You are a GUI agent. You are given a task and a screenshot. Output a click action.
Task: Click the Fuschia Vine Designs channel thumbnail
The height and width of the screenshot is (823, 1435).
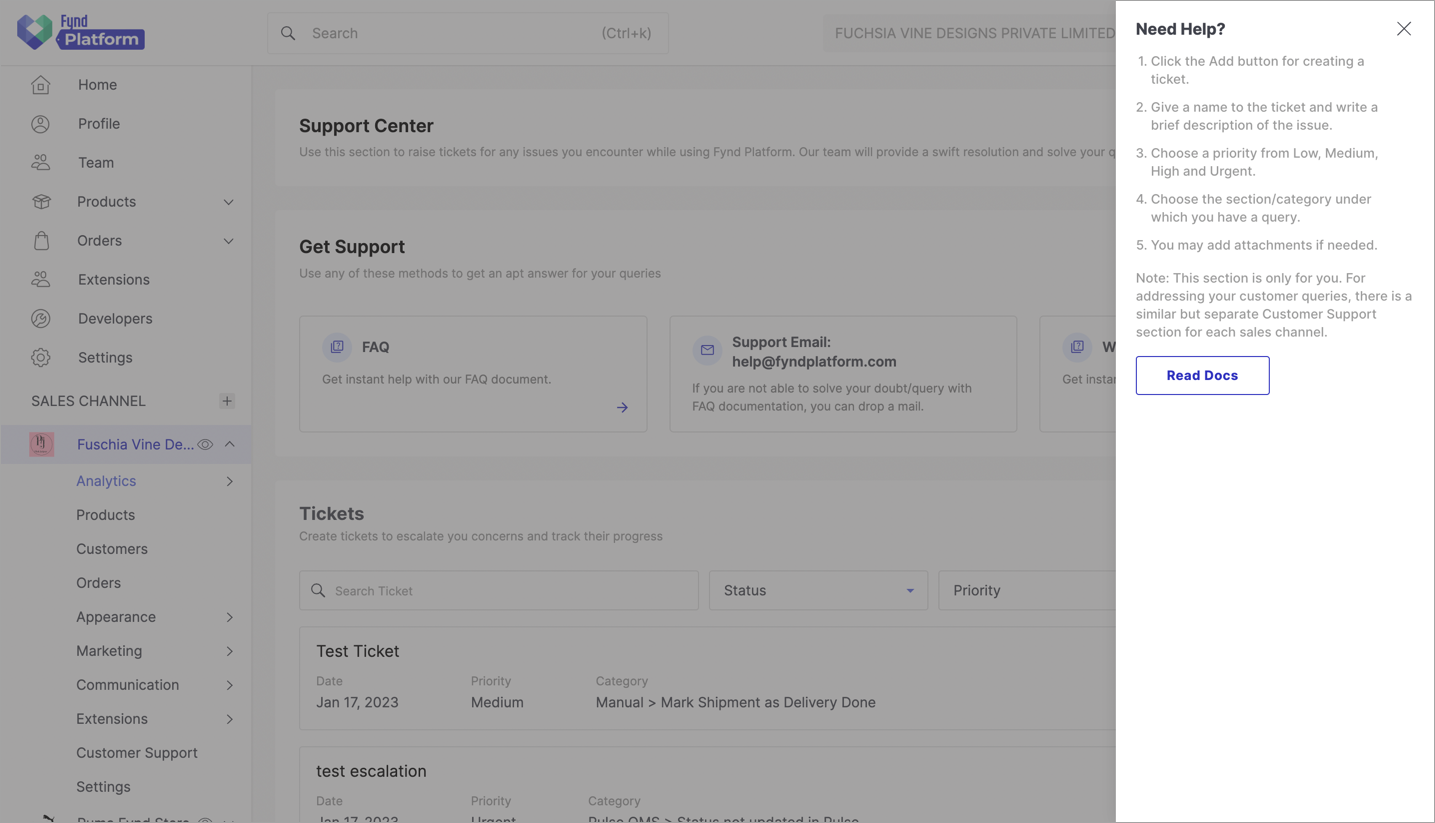click(x=42, y=444)
